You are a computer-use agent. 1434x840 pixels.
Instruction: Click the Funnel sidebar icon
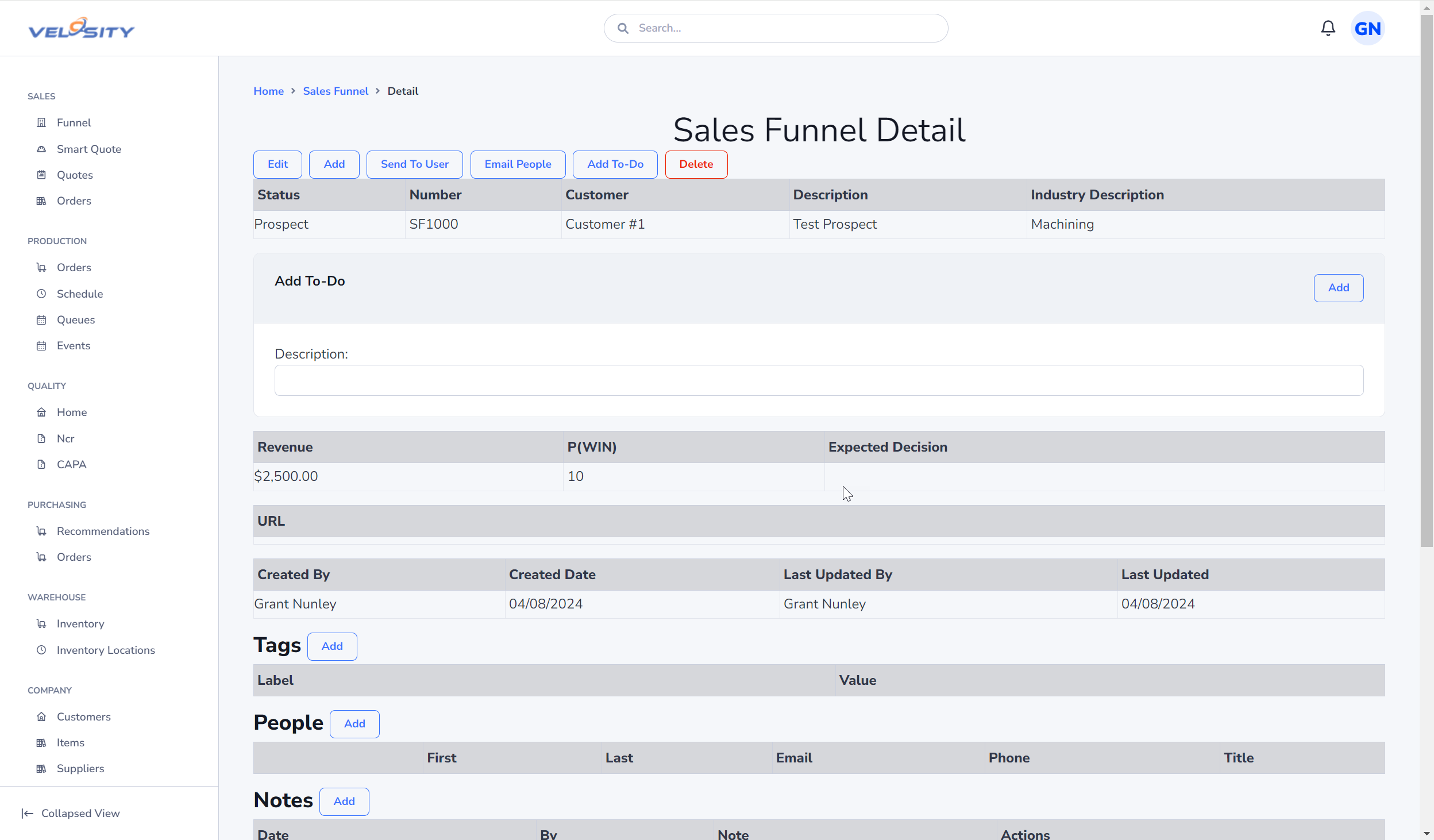[x=41, y=122]
